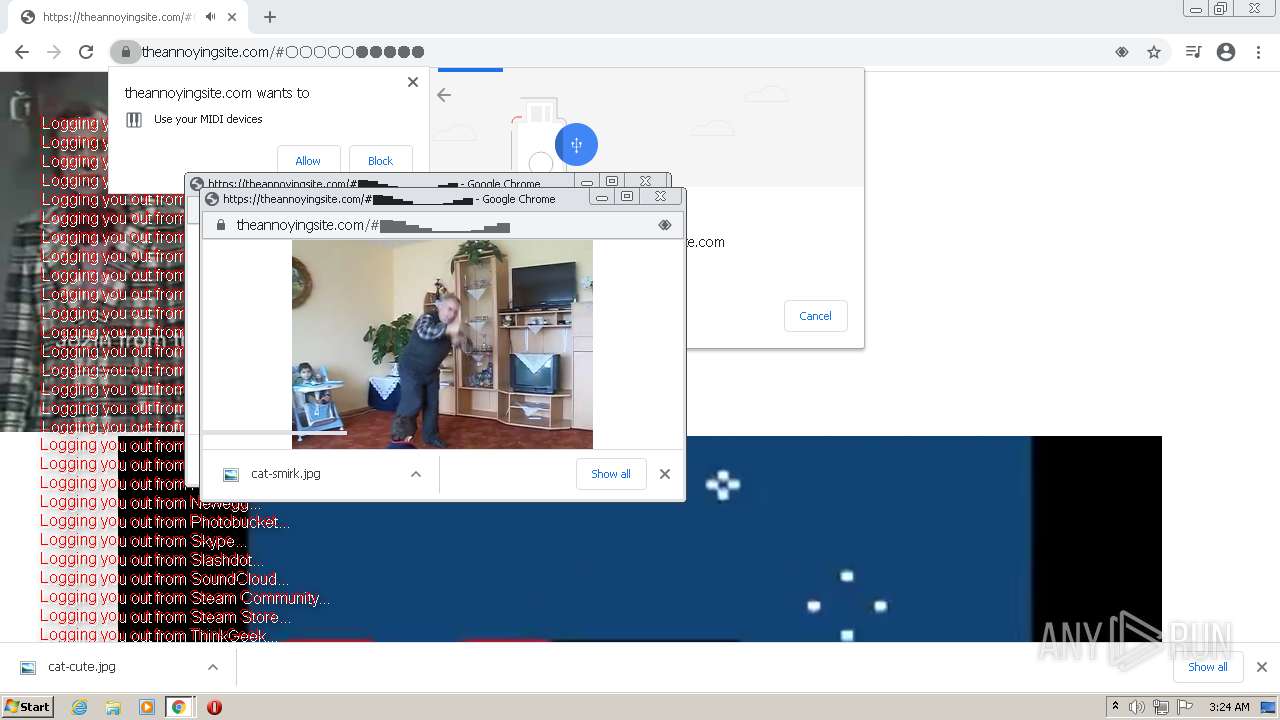The height and width of the screenshot is (720, 1280).
Task: Click back arrow in USB device dialog
Action: pyautogui.click(x=444, y=95)
